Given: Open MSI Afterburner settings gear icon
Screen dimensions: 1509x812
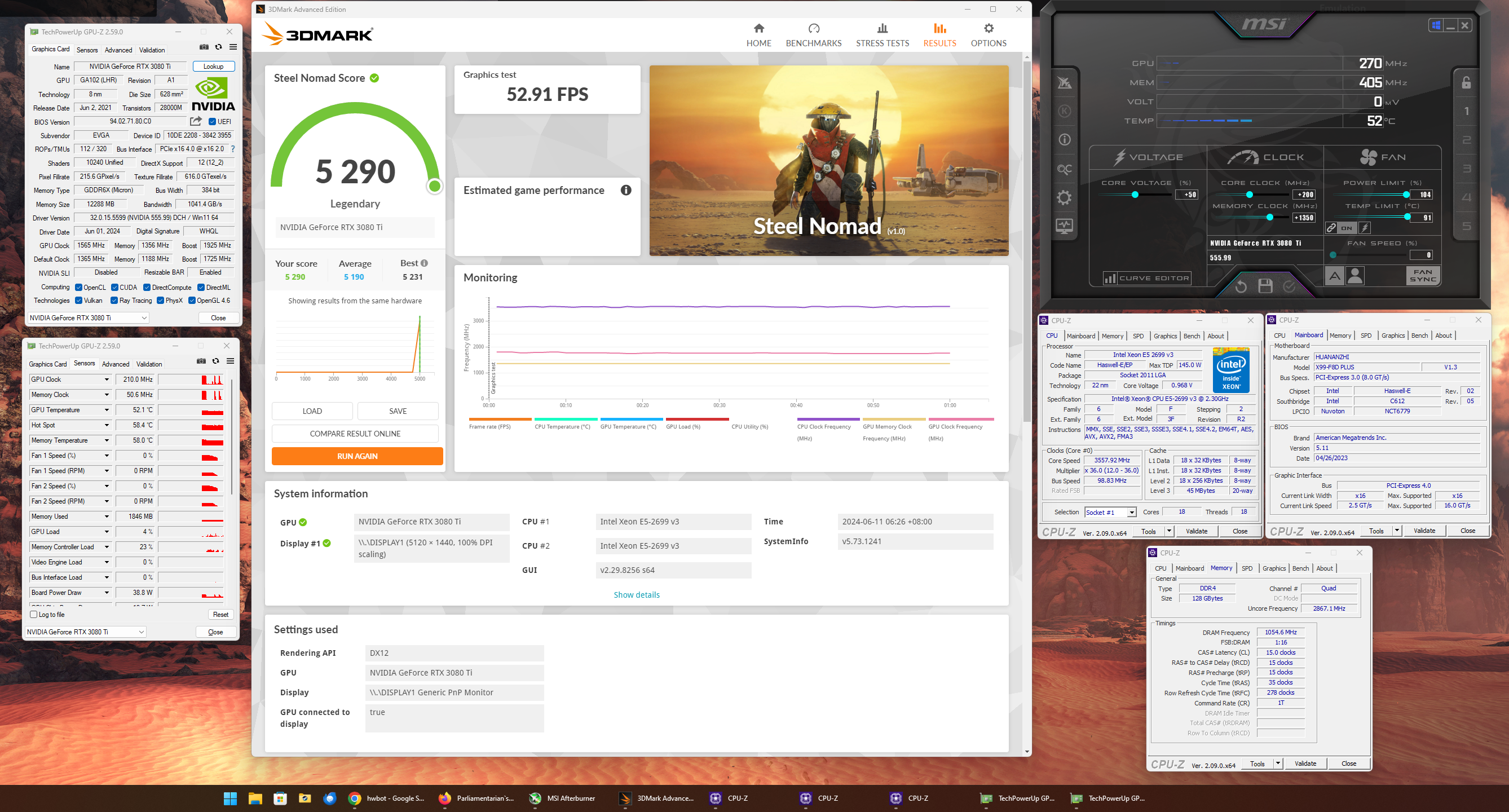Looking at the screenshot, I should pos(1065,197).
